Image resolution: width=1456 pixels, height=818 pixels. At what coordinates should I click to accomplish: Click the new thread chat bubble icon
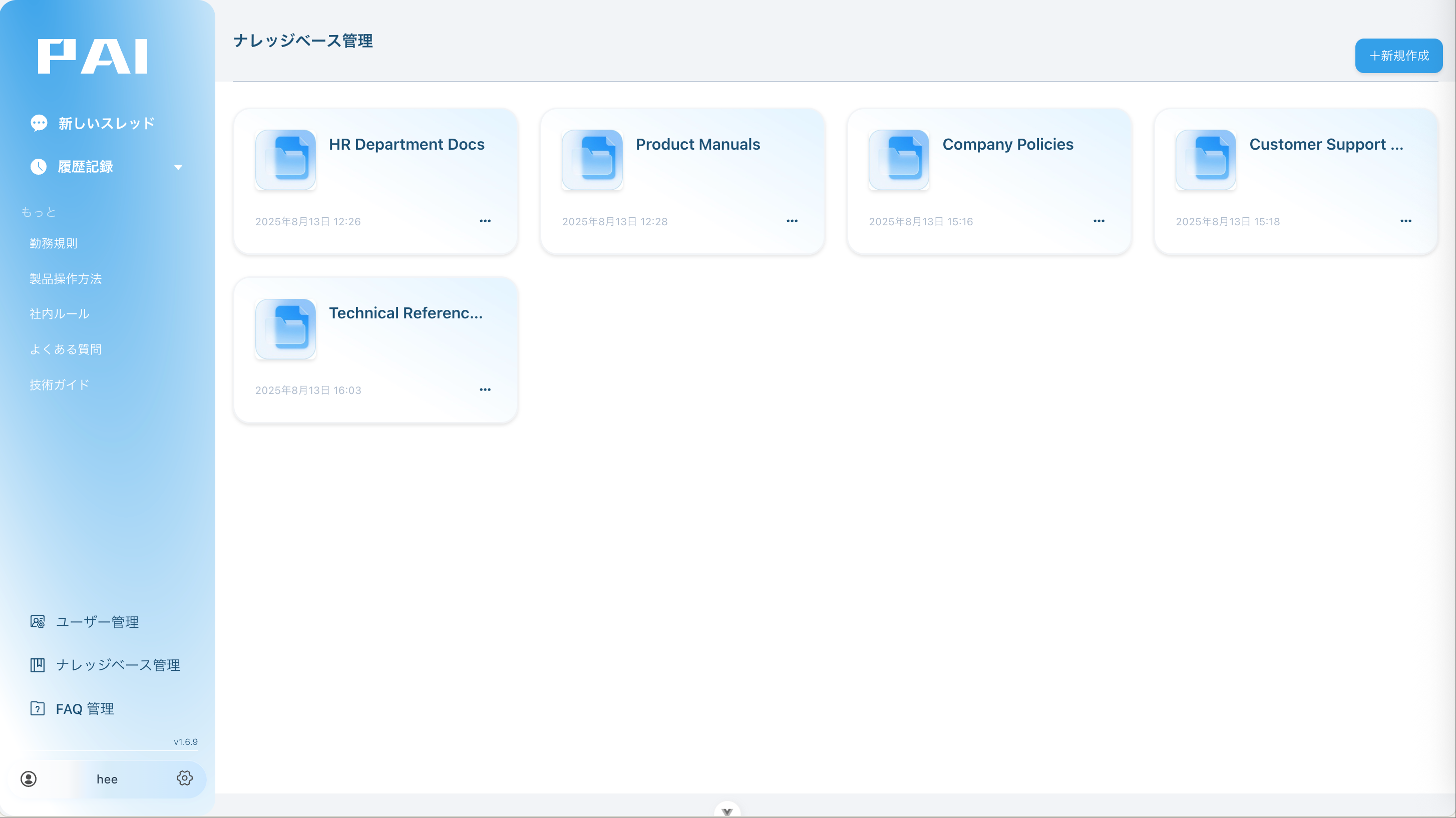pyautogui.click(x=39, y=123)
